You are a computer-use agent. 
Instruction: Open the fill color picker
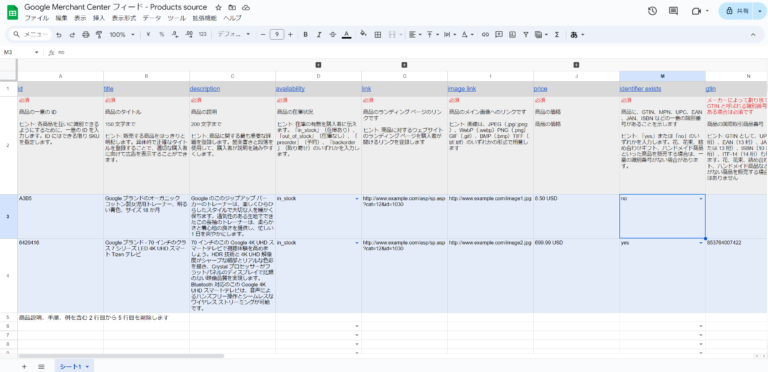363,35
